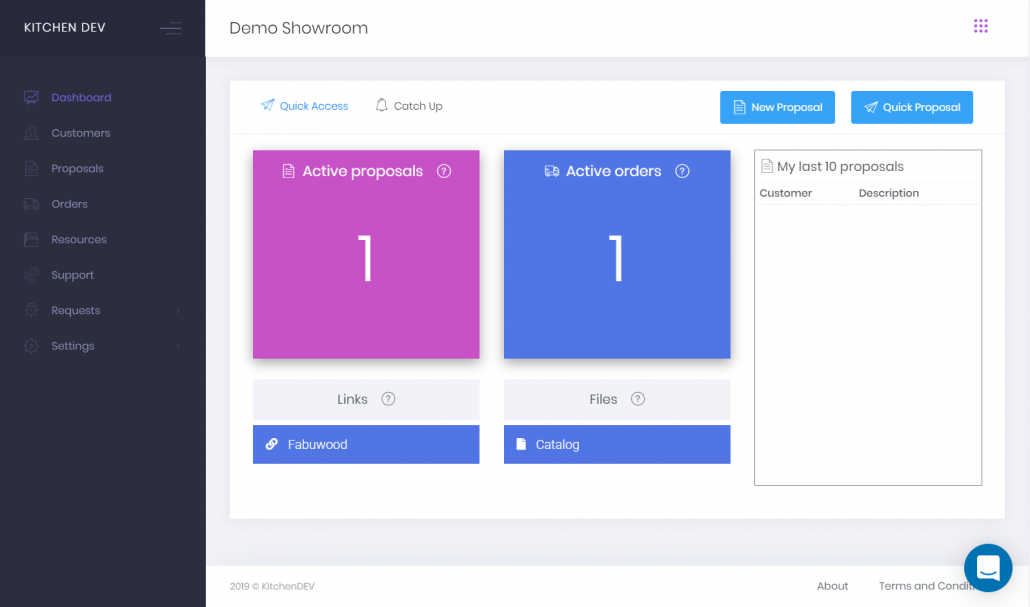
Task: Open the chat bubble in the corner
Action: click(x=988, y=568)
